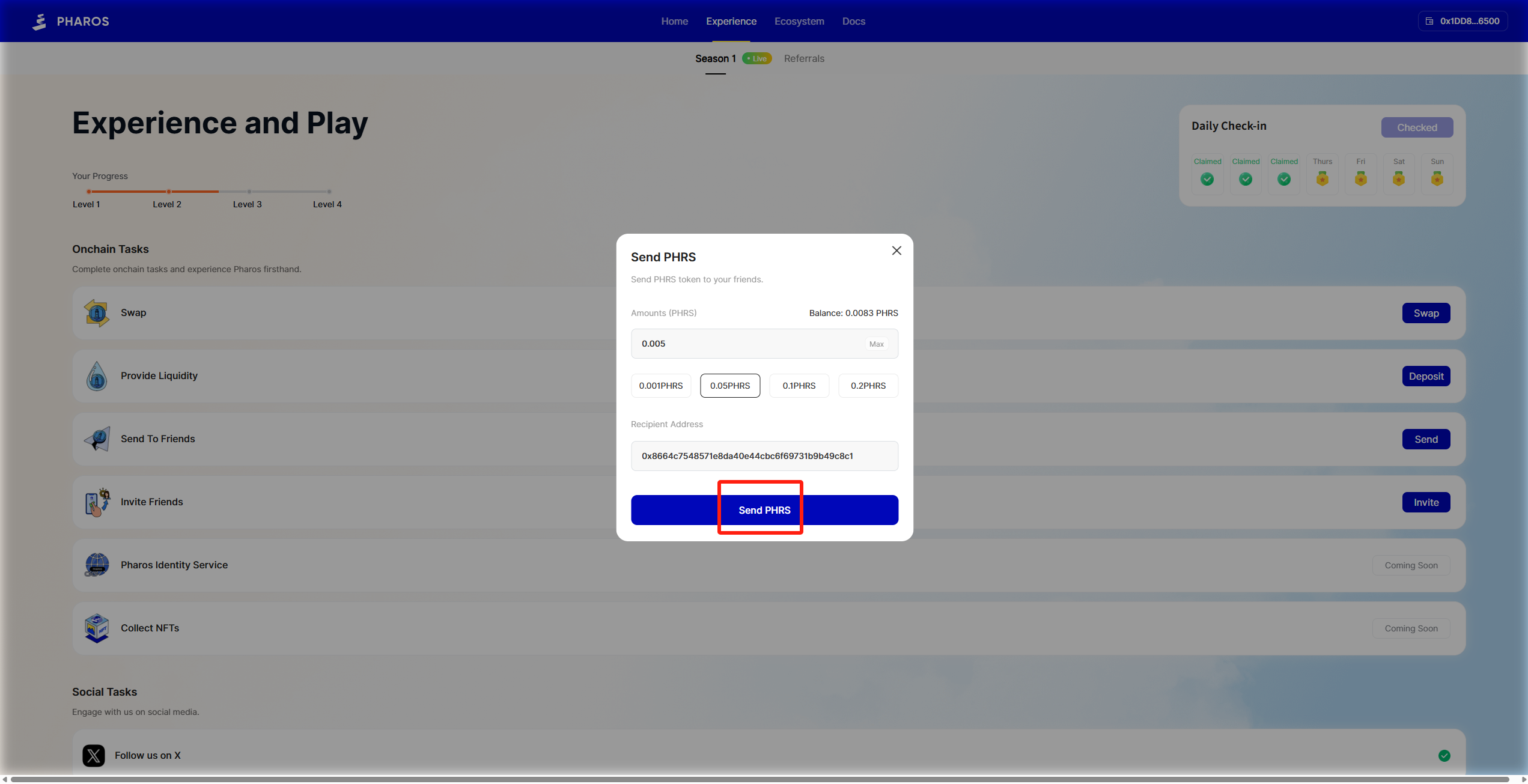Screen dimensions: 1528x784
Task: Click the scrollbar right arrow
Action: [1523, 779]
